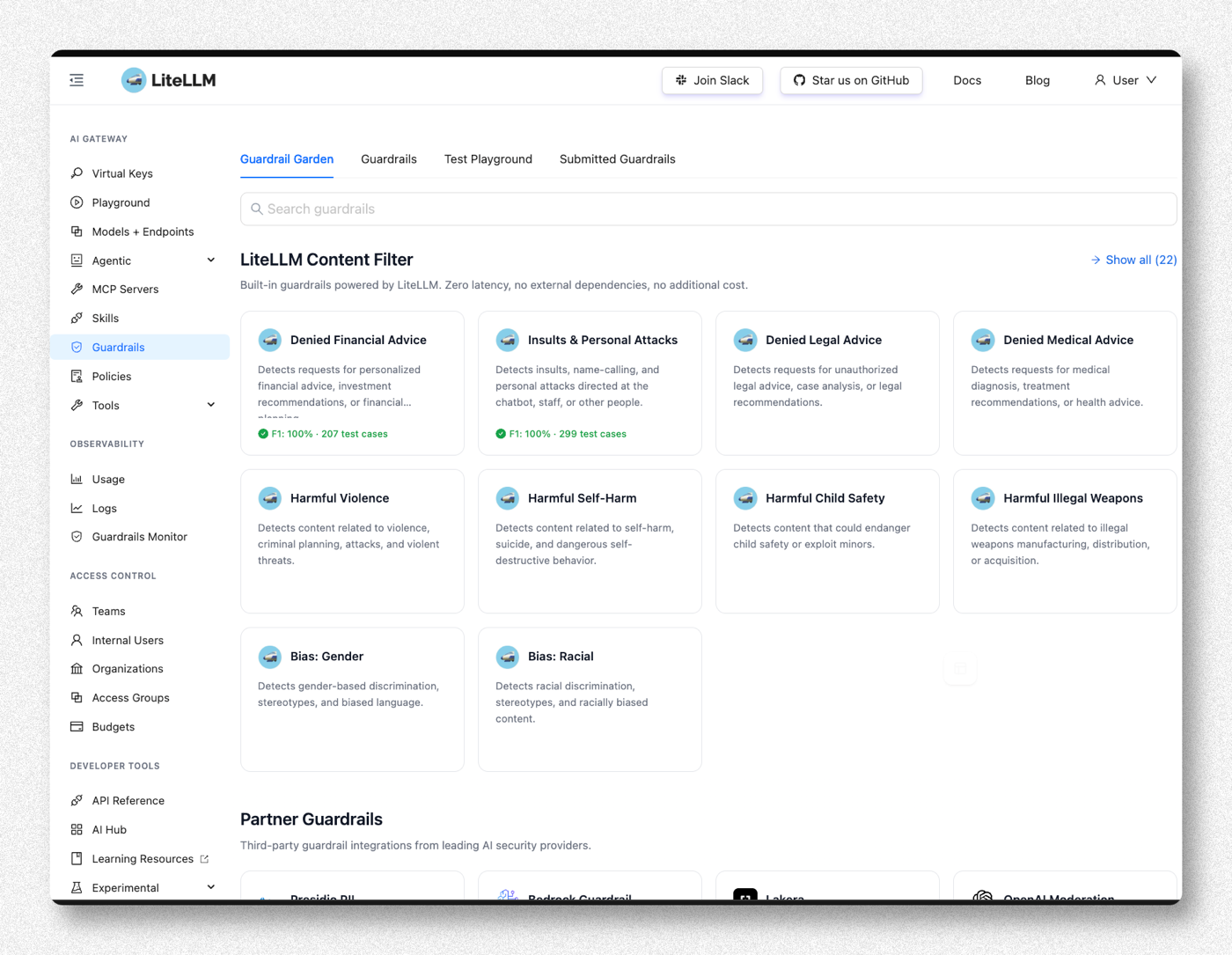The image size is (1232, 955).
Task: Click the Agentic robot icon
Action: coord(77,261)
